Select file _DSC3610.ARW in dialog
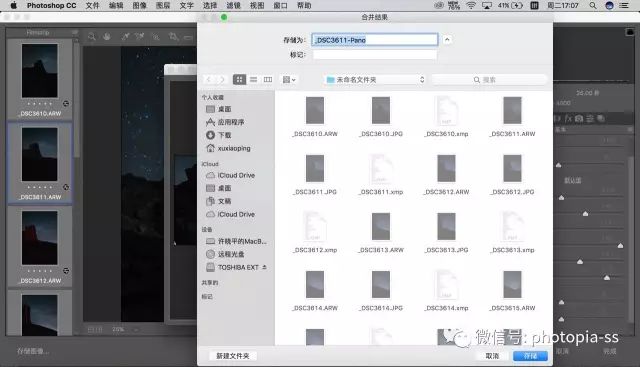This screenshot has width=640, height=367. coord(315,116)
